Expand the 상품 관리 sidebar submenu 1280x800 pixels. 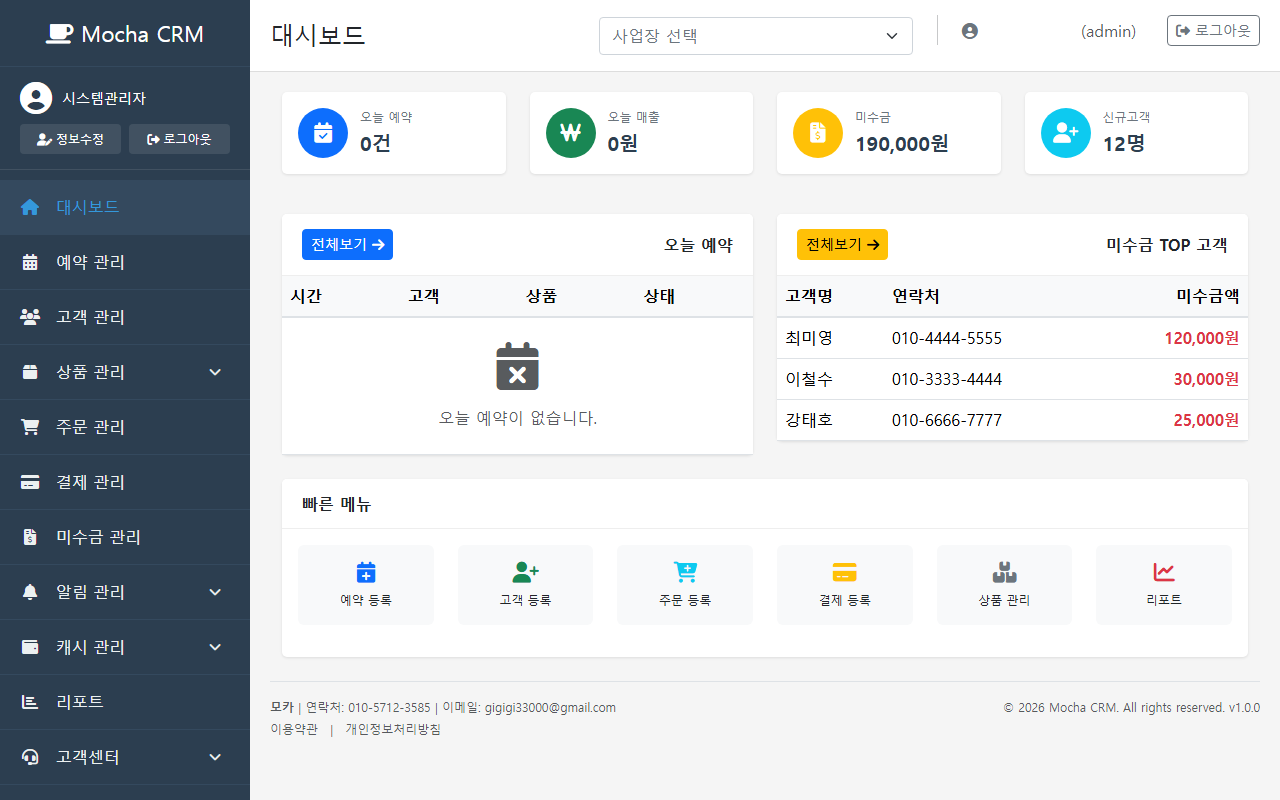(215, 372)
